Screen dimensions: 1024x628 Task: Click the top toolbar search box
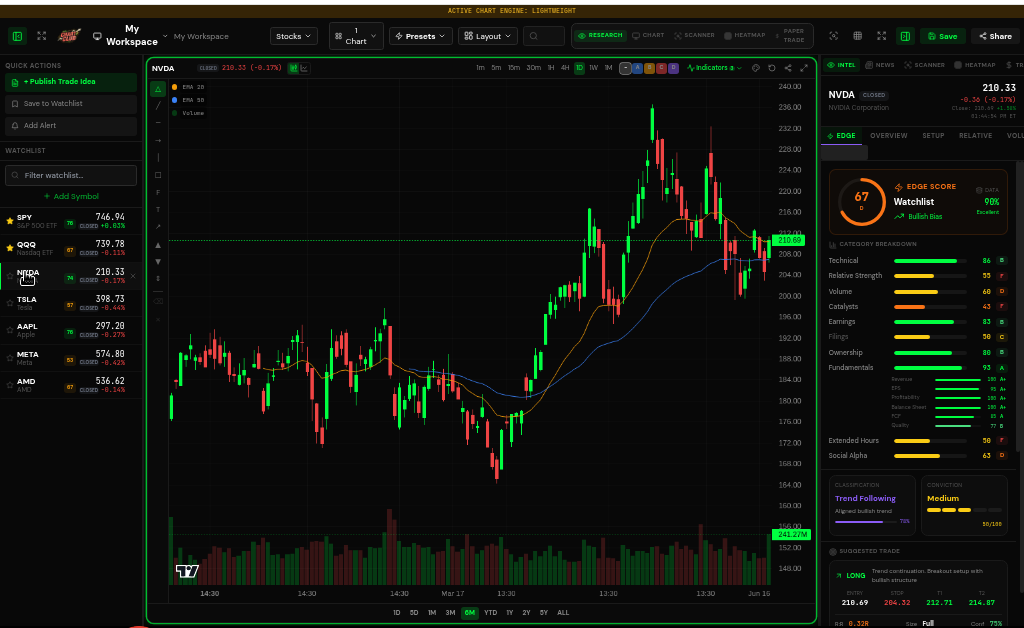pos(543,37)
